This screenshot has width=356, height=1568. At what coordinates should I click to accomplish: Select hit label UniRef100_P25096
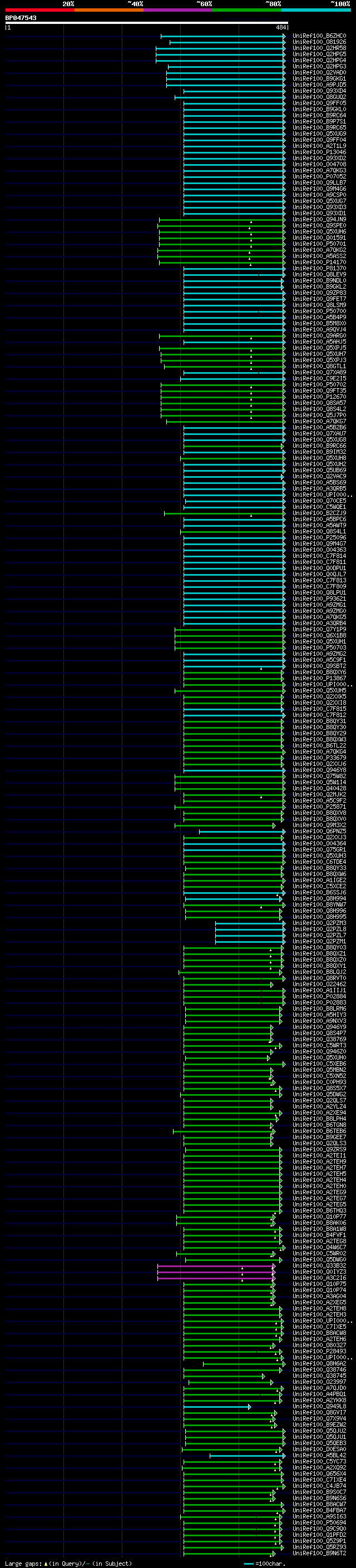(x=319, y=537)
